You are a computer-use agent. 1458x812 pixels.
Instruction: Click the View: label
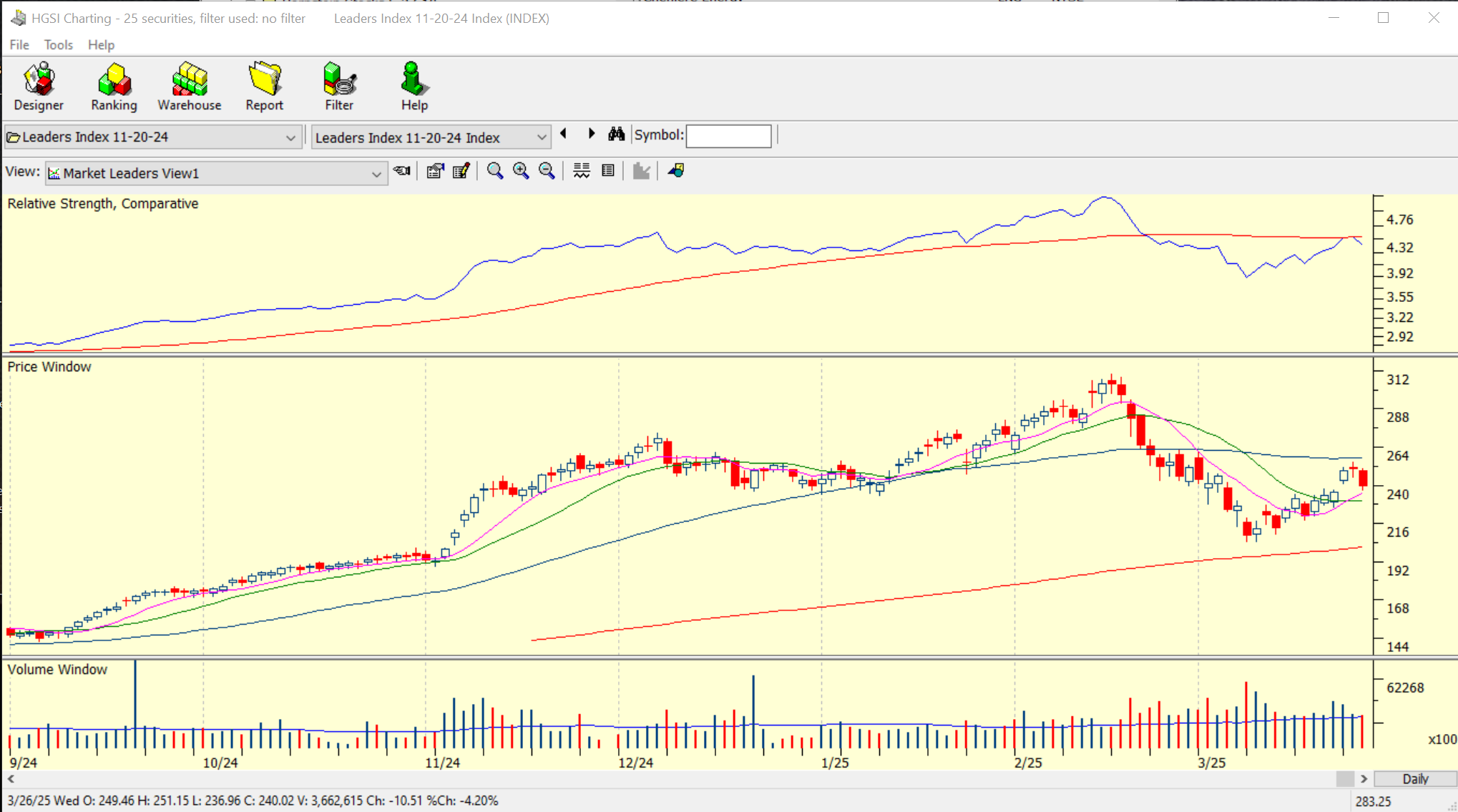click(x=22, y=172)
